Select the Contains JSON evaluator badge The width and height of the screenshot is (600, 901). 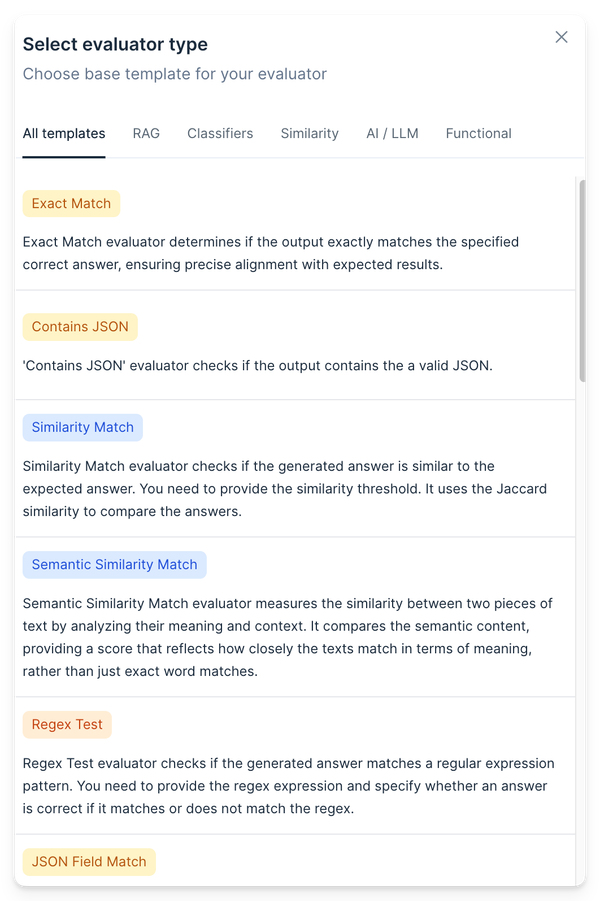point(80,326)
